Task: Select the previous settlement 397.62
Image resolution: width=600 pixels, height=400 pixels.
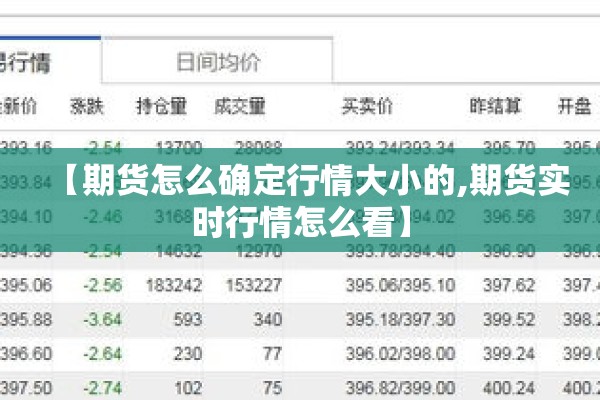Action: point(509,285)
